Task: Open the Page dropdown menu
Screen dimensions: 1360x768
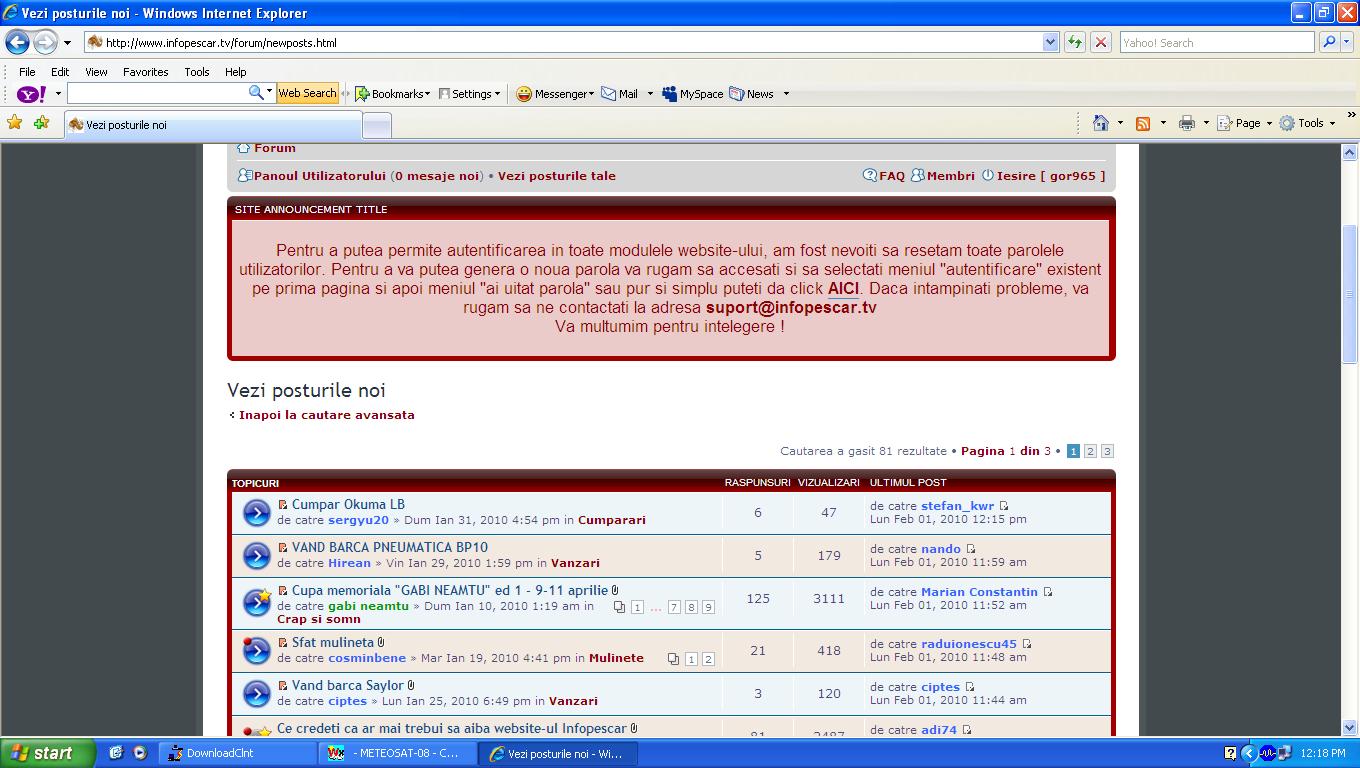Action: tap(1249, 123)
